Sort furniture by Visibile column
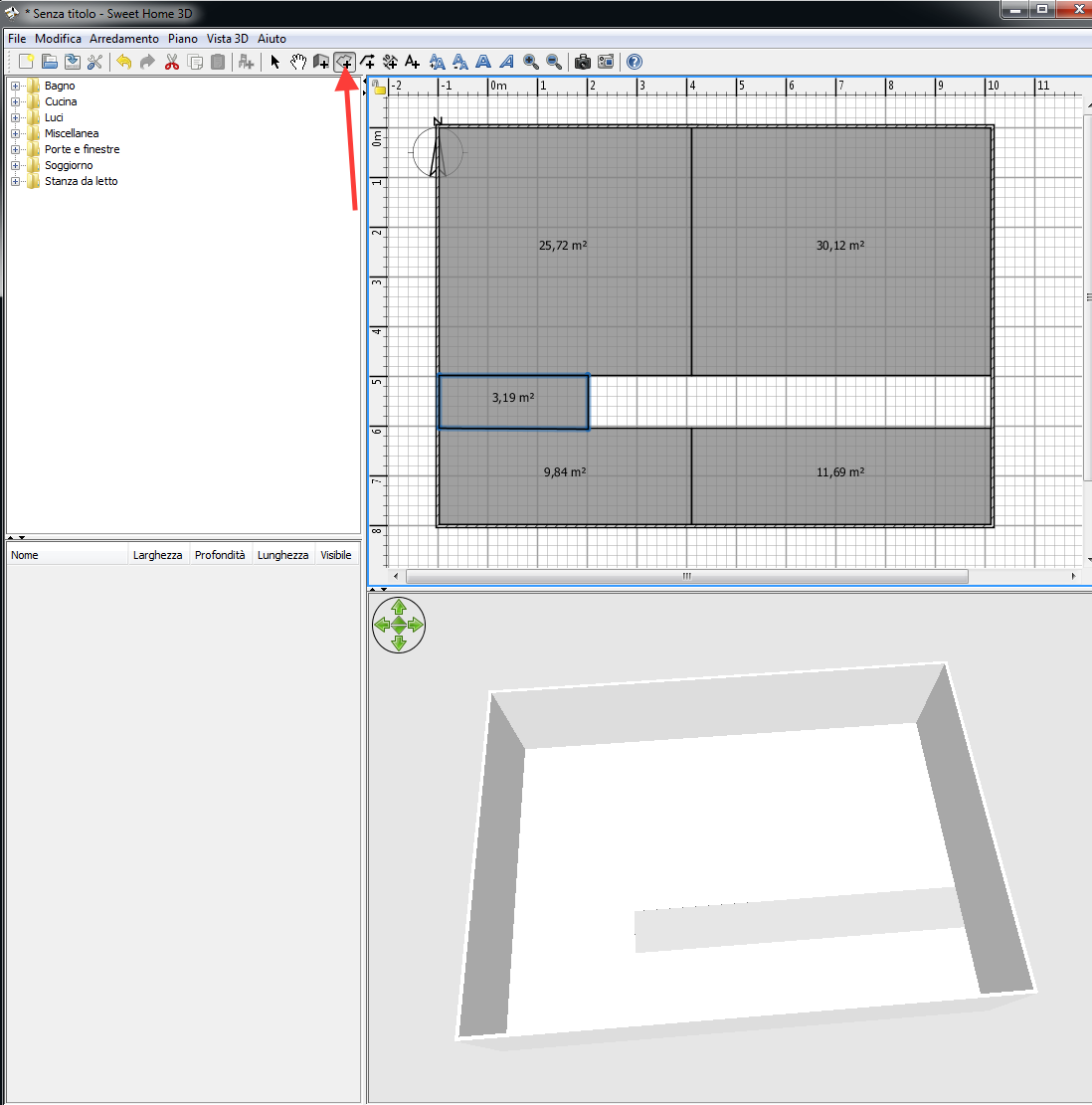Viewport: 1092px width, 1105px height. 336,555
